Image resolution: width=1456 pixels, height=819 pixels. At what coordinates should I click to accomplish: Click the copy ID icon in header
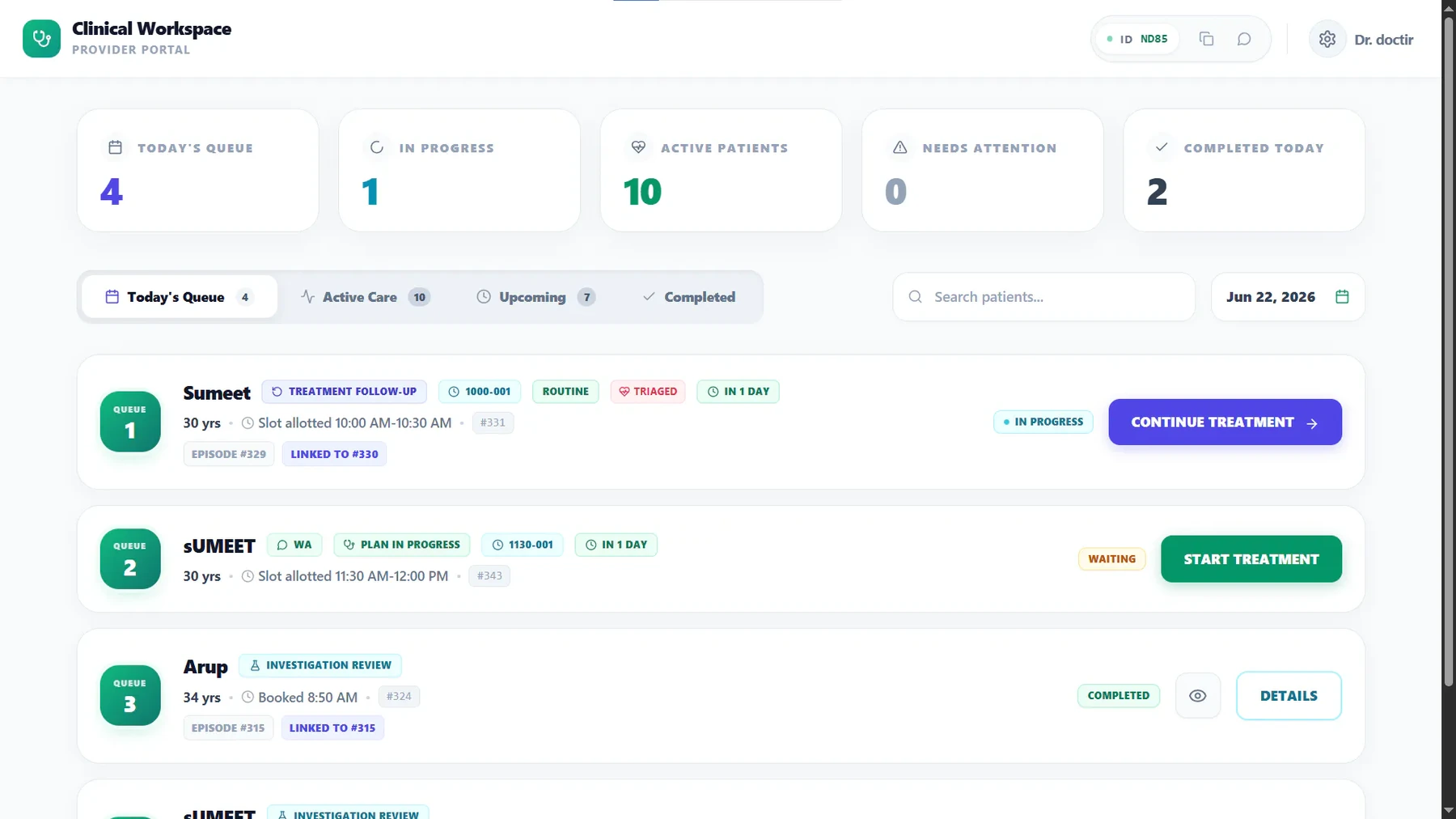point(1206,39)
